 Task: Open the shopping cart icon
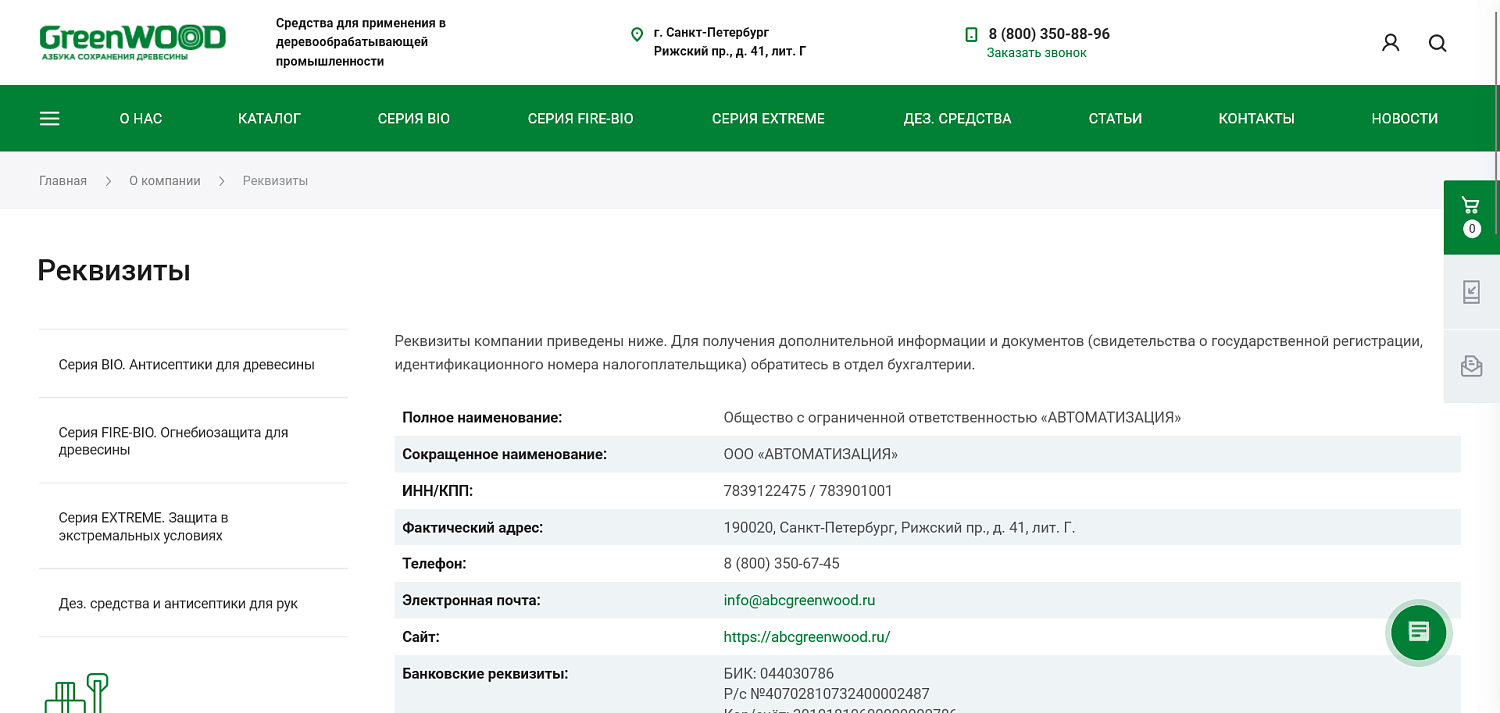point(1471,217)
